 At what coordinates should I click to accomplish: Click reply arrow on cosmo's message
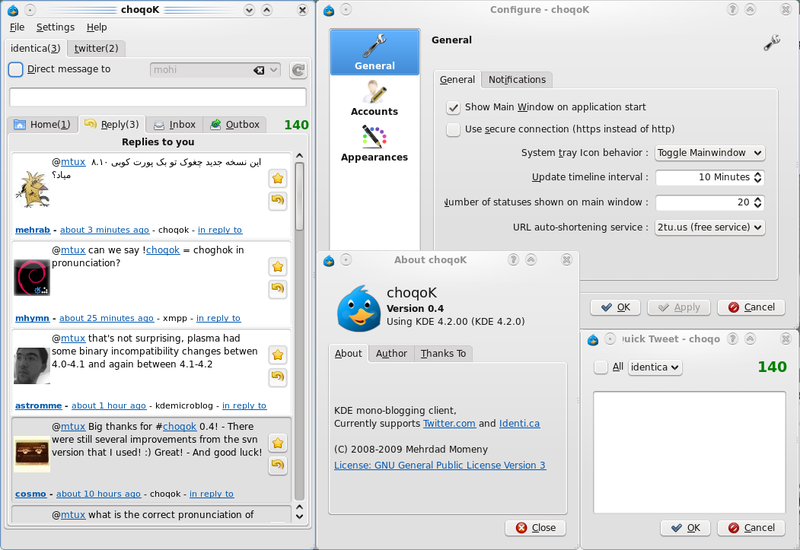[278, 465]
